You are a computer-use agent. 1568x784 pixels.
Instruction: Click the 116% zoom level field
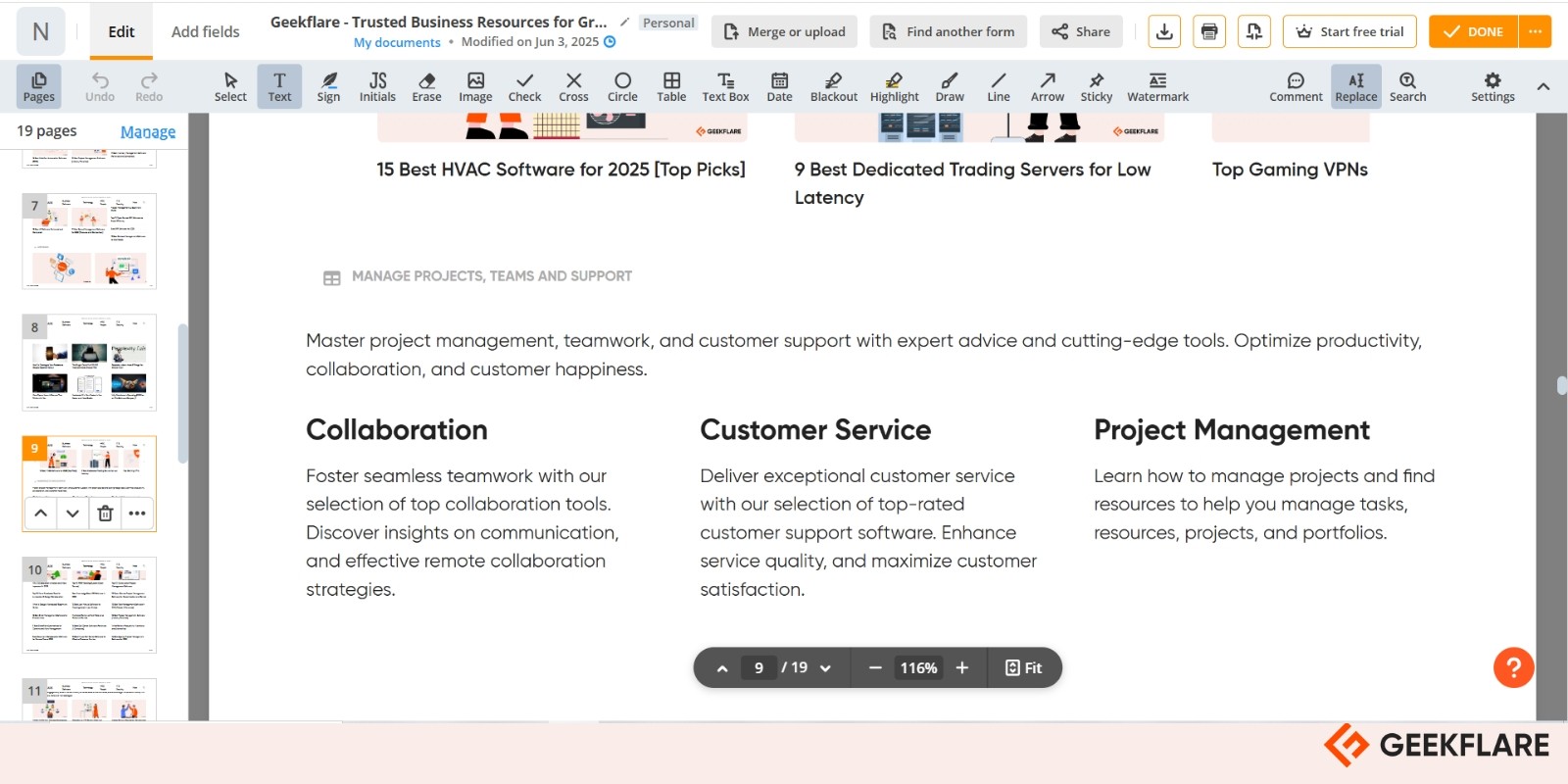[x=919, y=667]
